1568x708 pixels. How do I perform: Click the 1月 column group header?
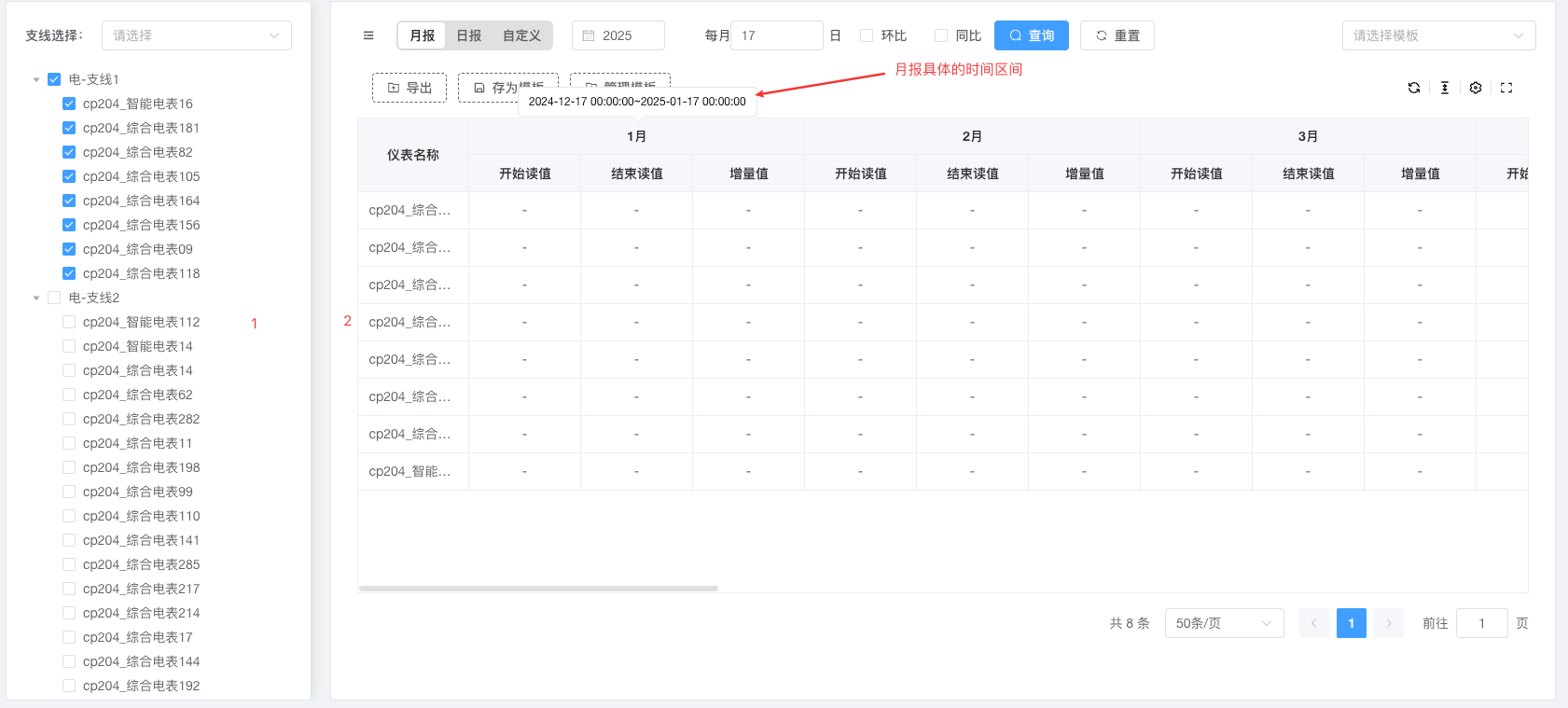point(636,136)
